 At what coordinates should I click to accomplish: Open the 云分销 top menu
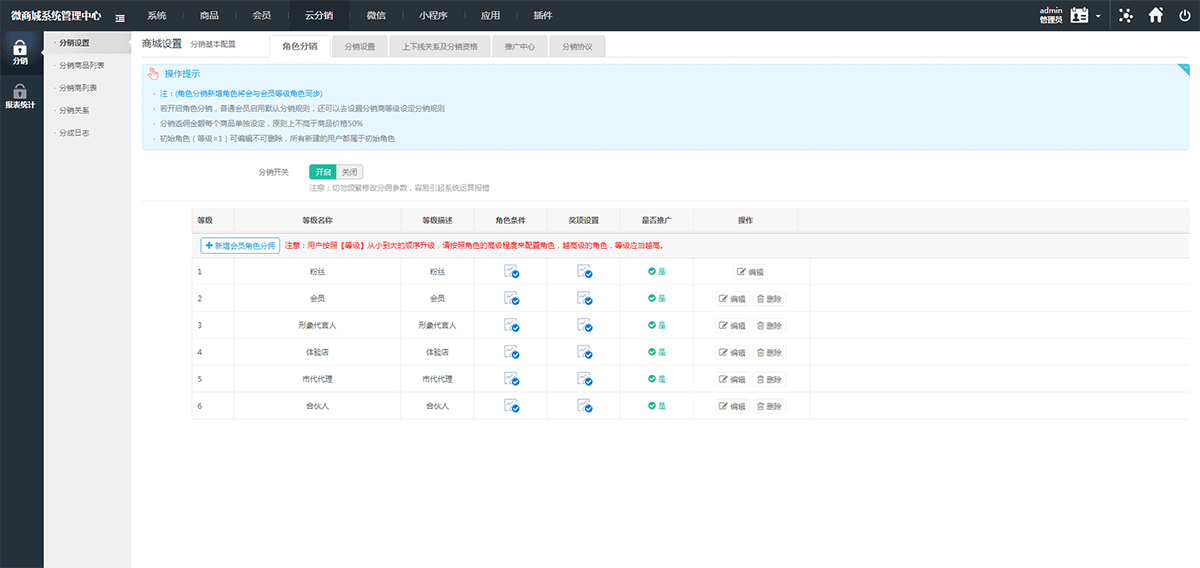pyautogui.click(x=319, y=15)
